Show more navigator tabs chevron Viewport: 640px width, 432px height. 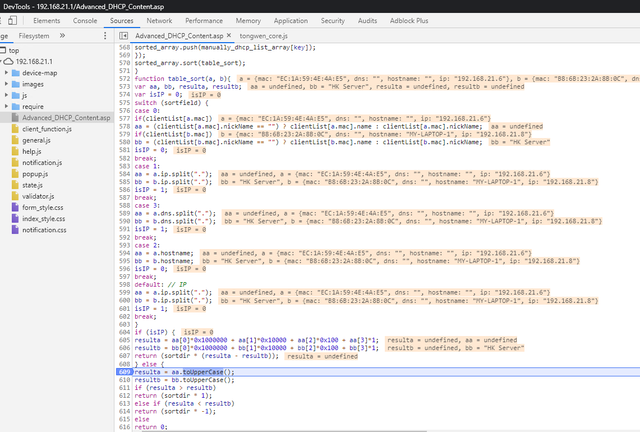click(x=62, y=36)
